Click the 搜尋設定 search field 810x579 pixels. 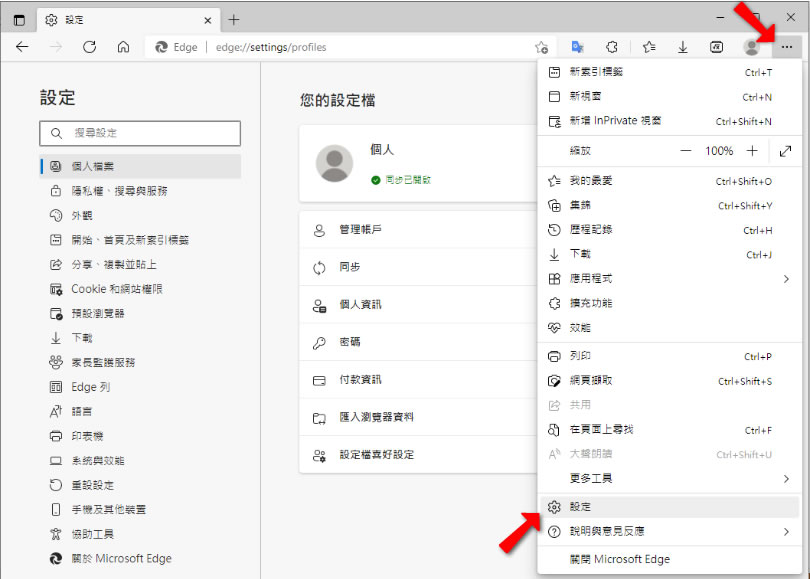[x=140, y=133]
